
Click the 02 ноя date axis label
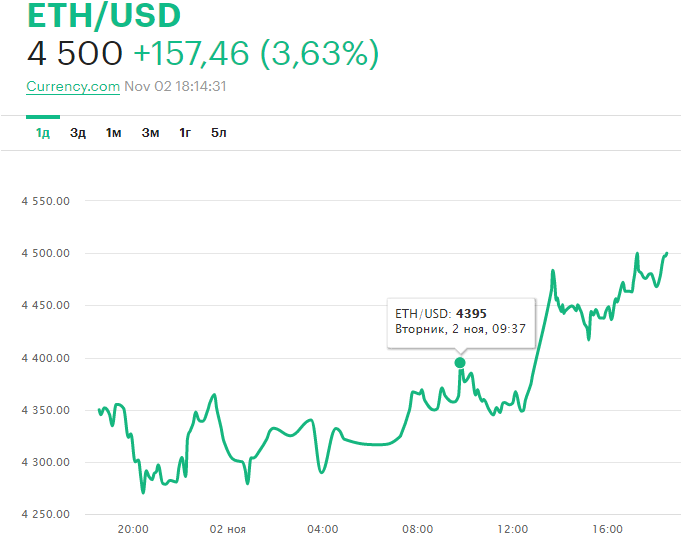tap(228, 530)
